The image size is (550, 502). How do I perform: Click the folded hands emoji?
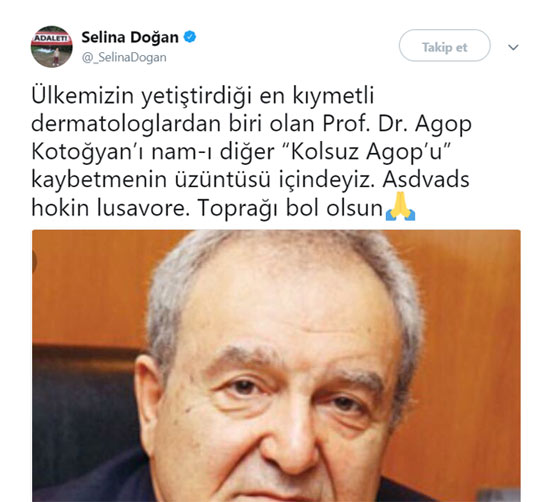point(400,207)
